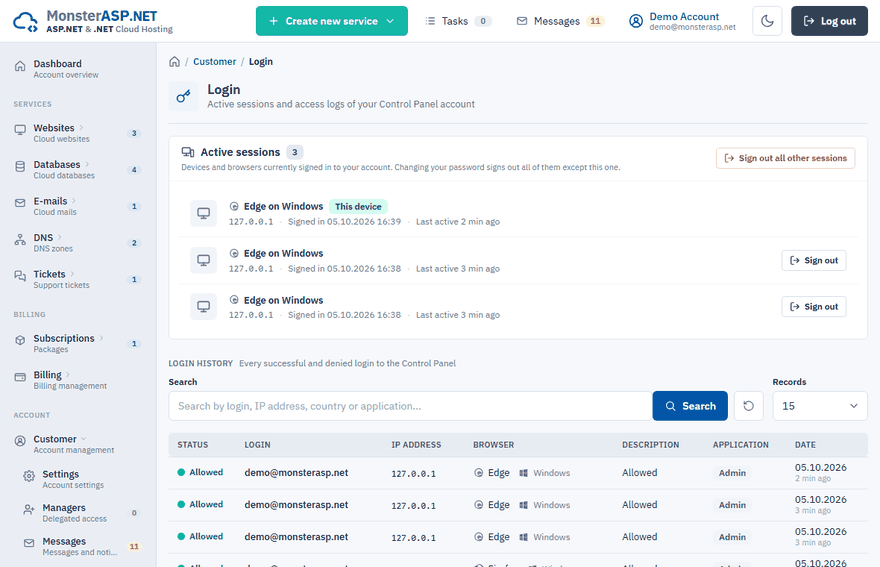
Task: Expand the Websites chevron
Action: tap(81, 127)
